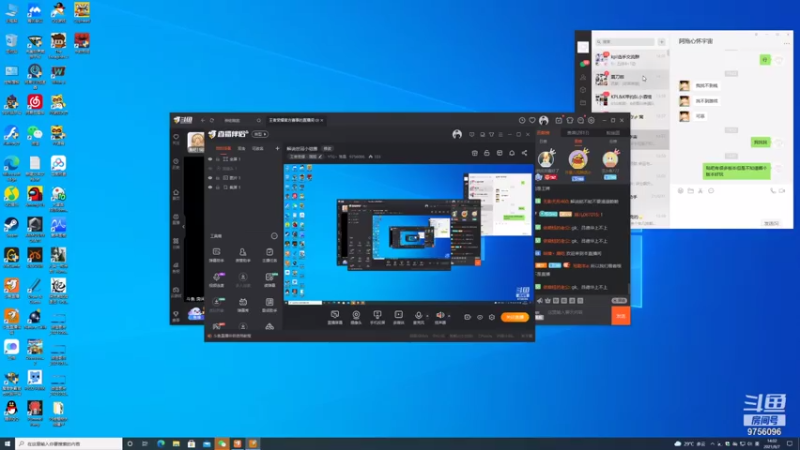The image size is (800, 450).
Task: Toggle the lock on fourth source row
Action: coord(218,187)
